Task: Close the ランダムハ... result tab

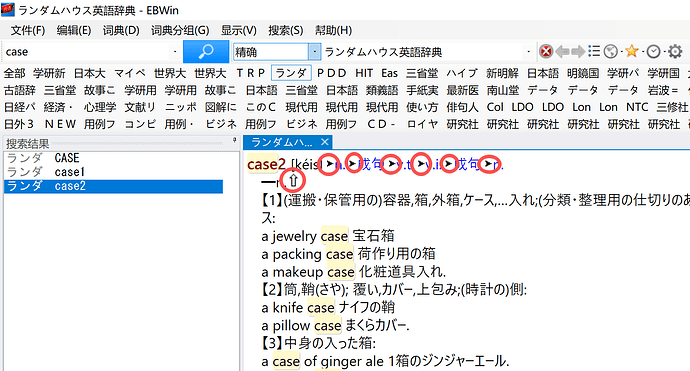Action: tap(324, 142)
